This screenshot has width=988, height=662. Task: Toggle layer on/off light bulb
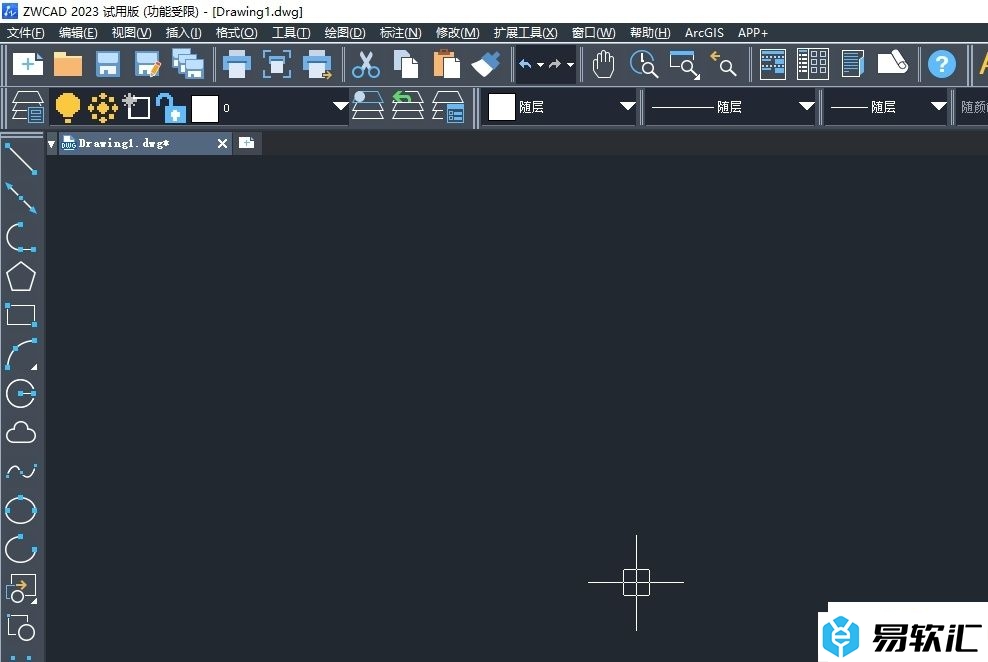tap(67, 107)
